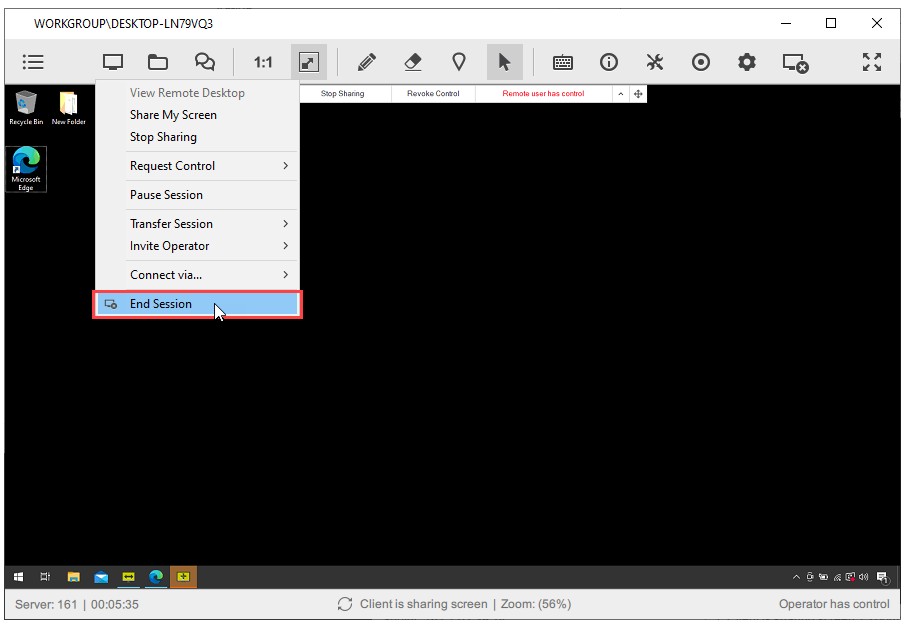Start session recording
905x625 pixels.
point(701,61)
